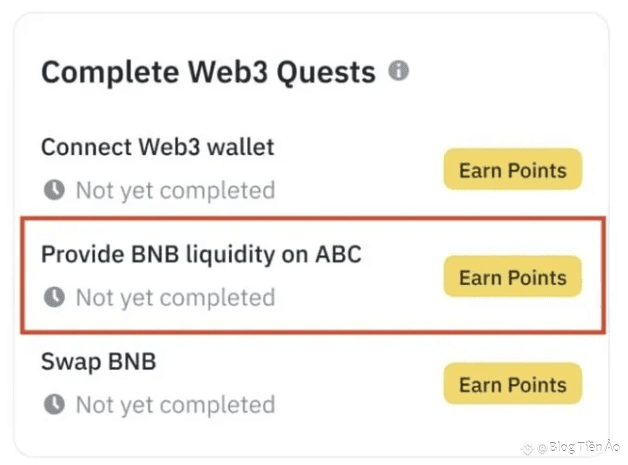Open the Provide BNB liquidity on ABC title
Viewport: 628px width, 465px height.
point(201,255)
